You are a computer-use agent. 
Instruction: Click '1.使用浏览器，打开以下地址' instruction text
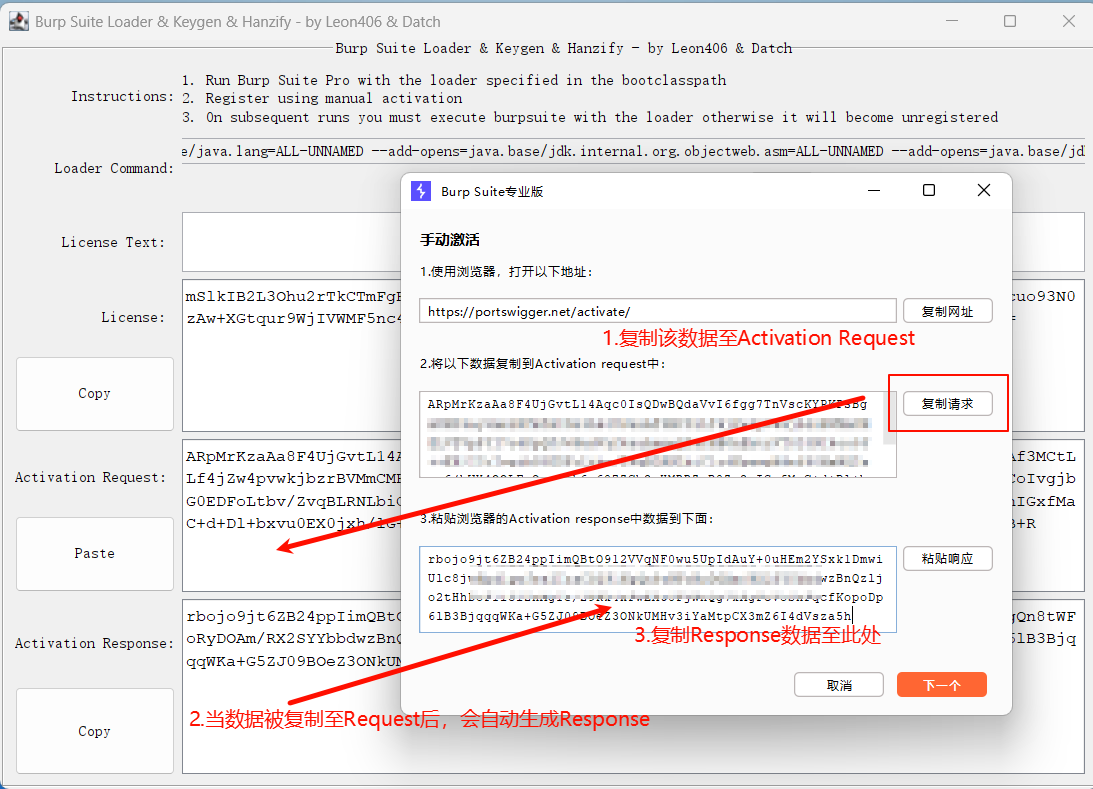click(x=506, y=272)
